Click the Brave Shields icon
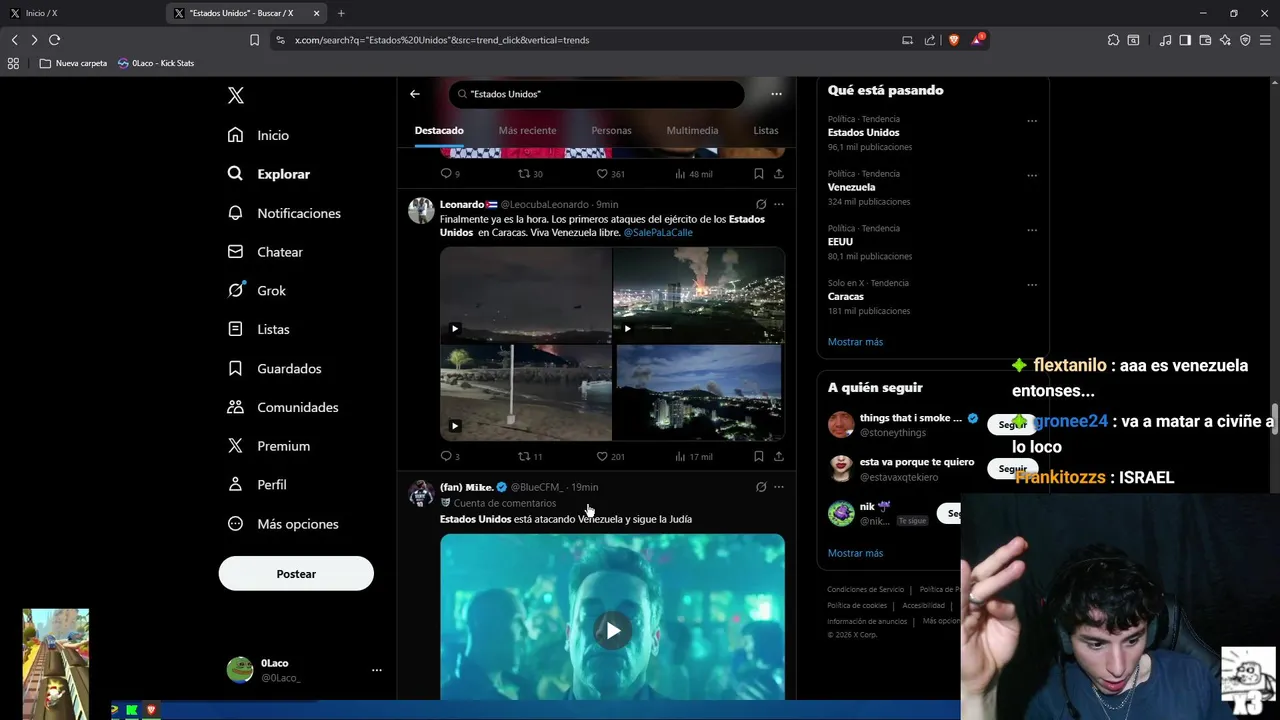This screenshot has width=1280, height=720. (954, 40)
